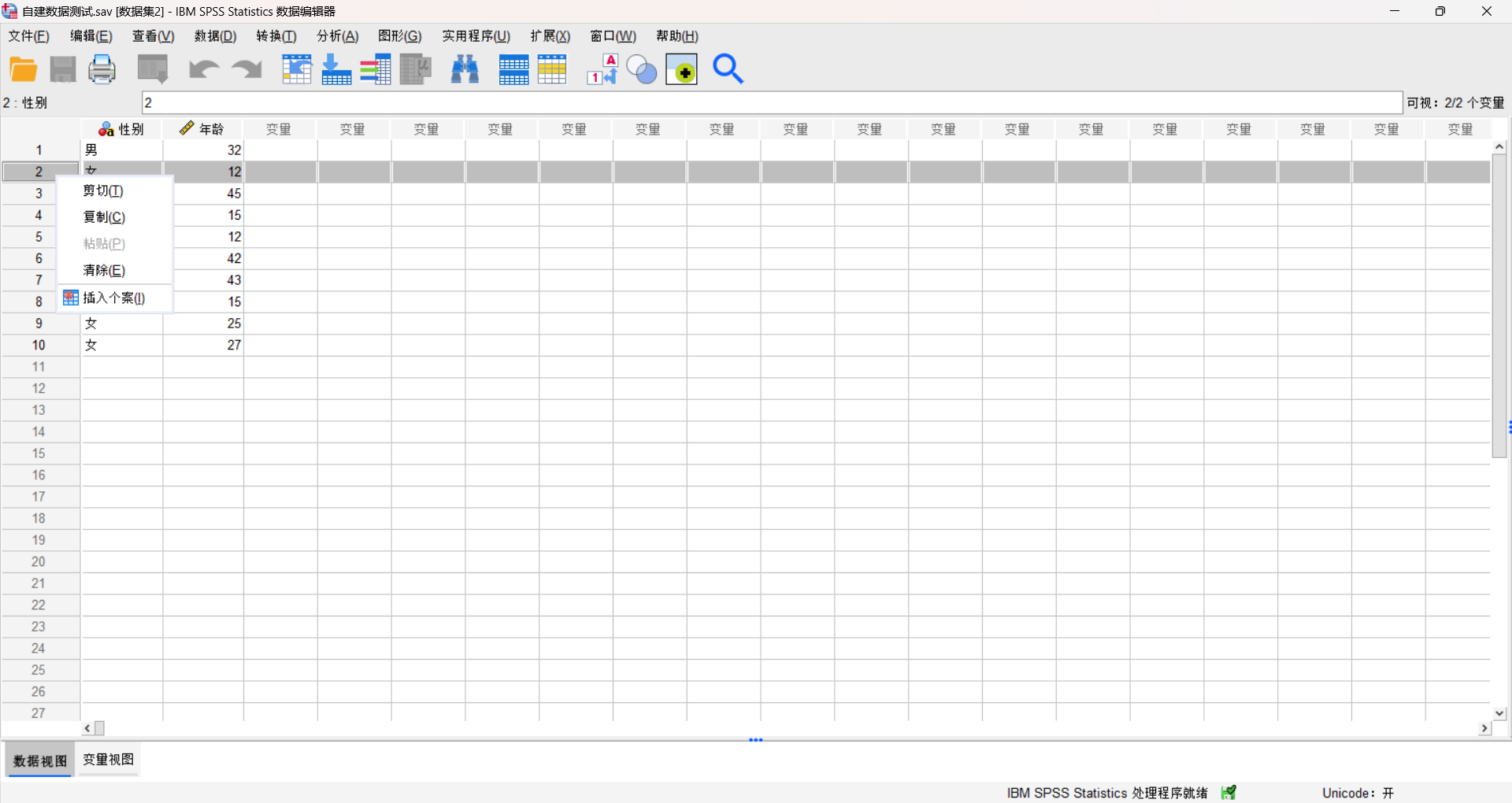Click the first empty 变量 column header

[x=280, y=129]
